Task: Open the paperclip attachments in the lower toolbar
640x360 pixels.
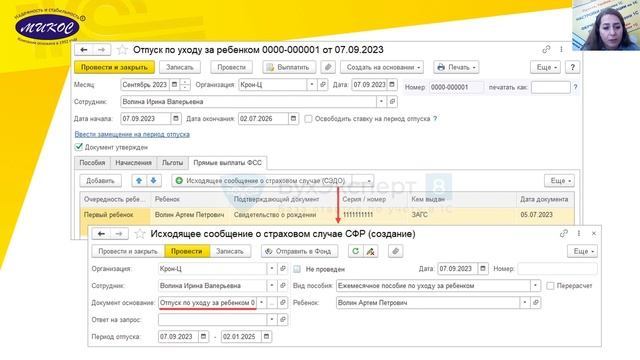Action: (x=395, y=251)
